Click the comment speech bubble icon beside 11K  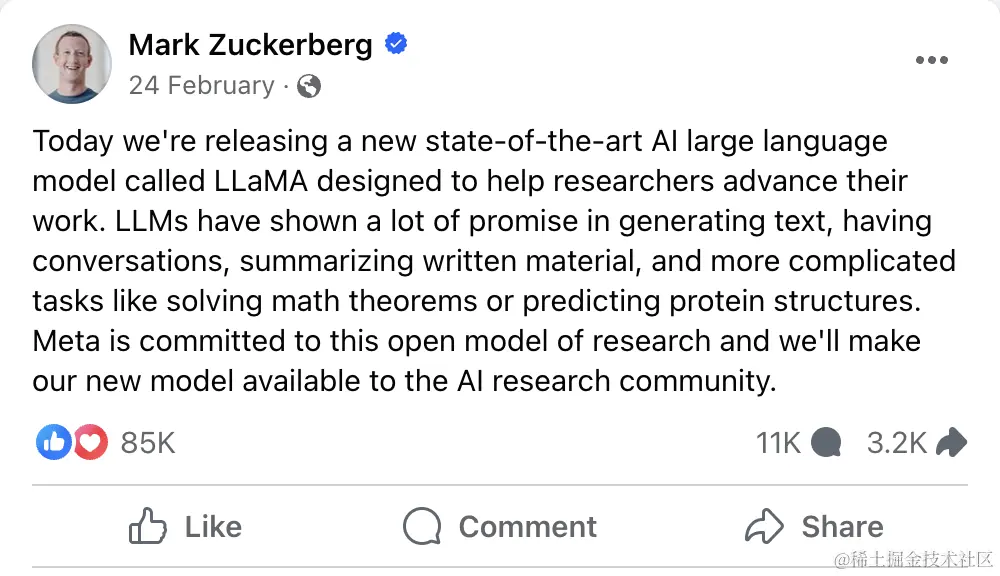coord(828,442)
